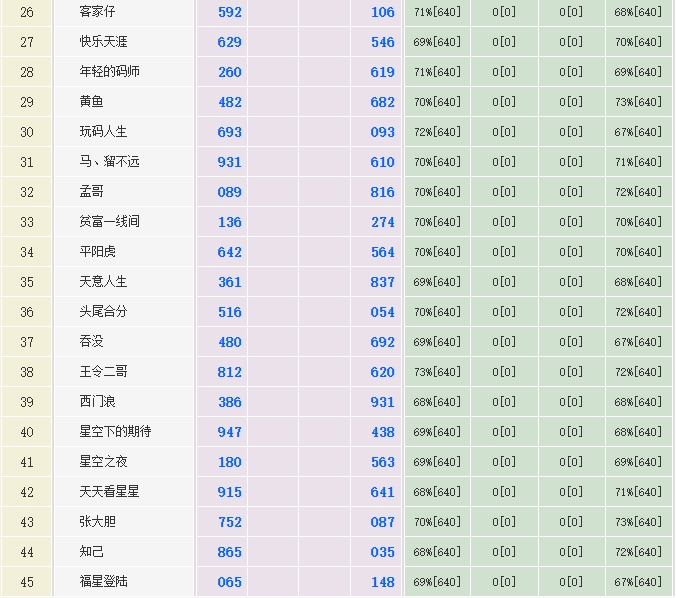Open the 贫富一线间 entry
This screenshot has width=676, height=598.
(110, 222)
